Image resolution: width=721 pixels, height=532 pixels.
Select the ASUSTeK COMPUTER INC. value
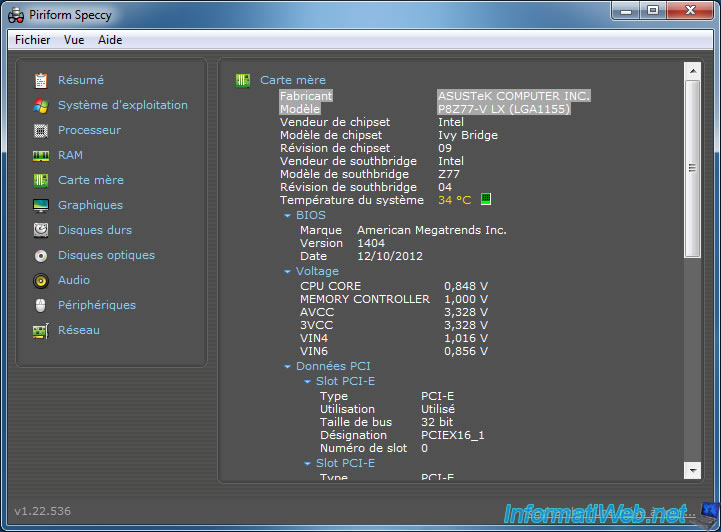tap(514, 96)
